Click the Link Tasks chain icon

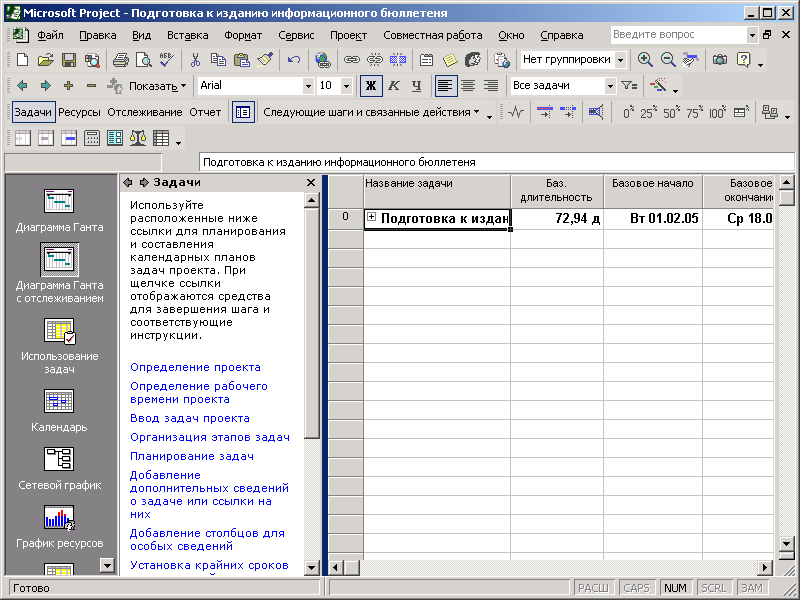coord(351,60)
